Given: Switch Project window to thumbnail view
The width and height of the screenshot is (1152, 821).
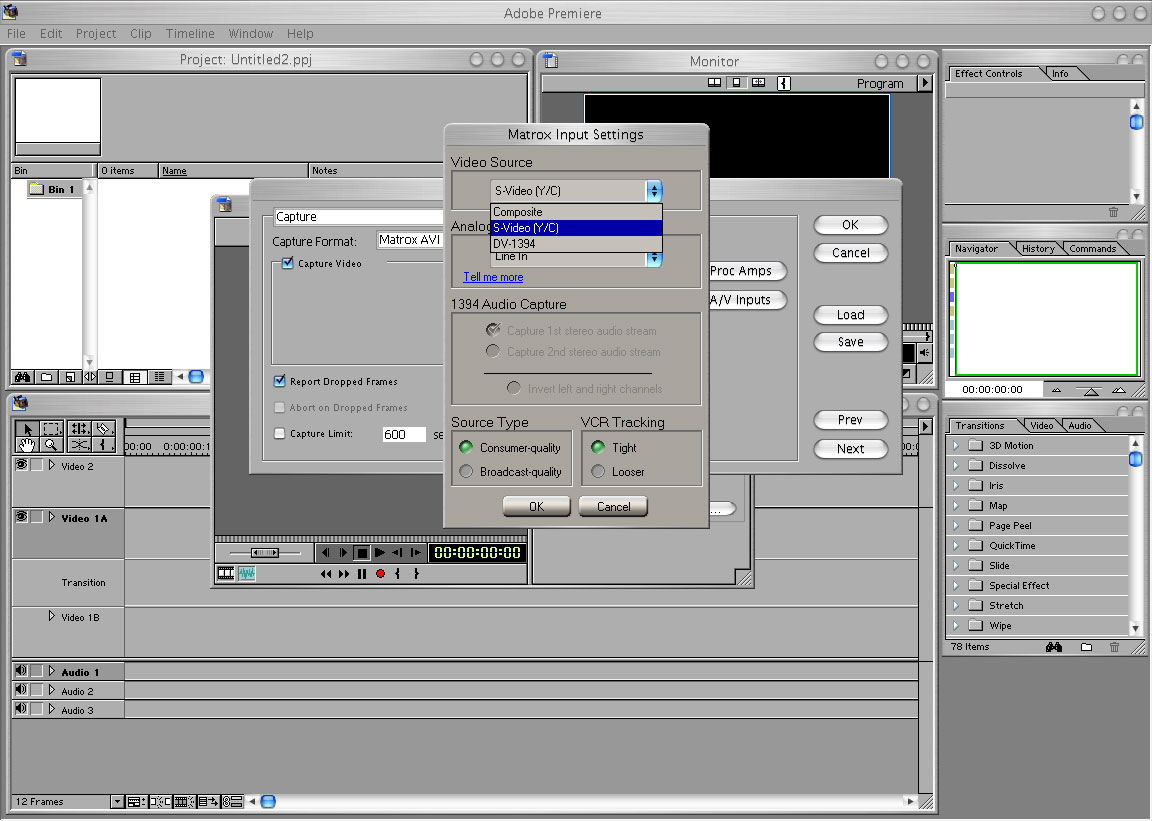Looking at the screenshot, I should (134, 377).
